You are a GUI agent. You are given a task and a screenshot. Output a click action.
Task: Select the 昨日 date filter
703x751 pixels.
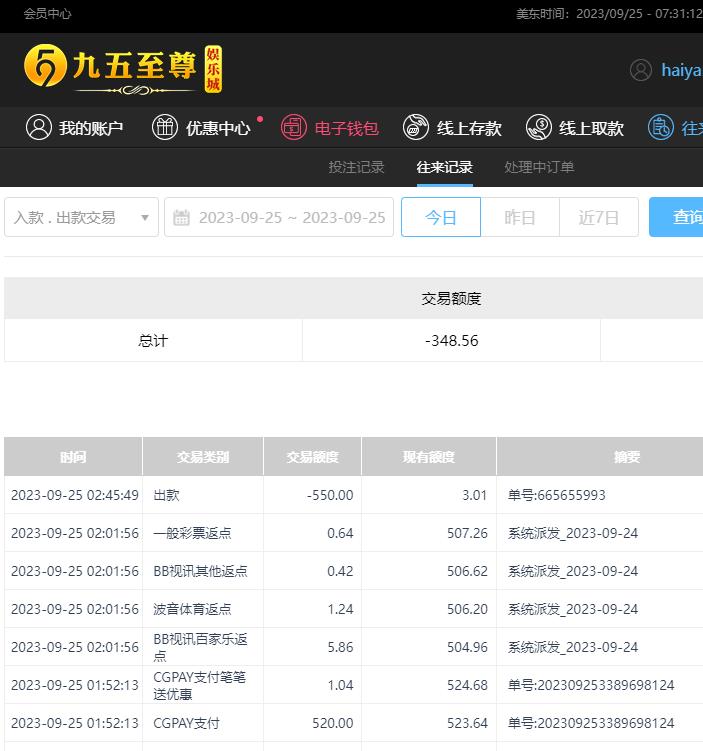pyautogui.click(x=520, y=217)
